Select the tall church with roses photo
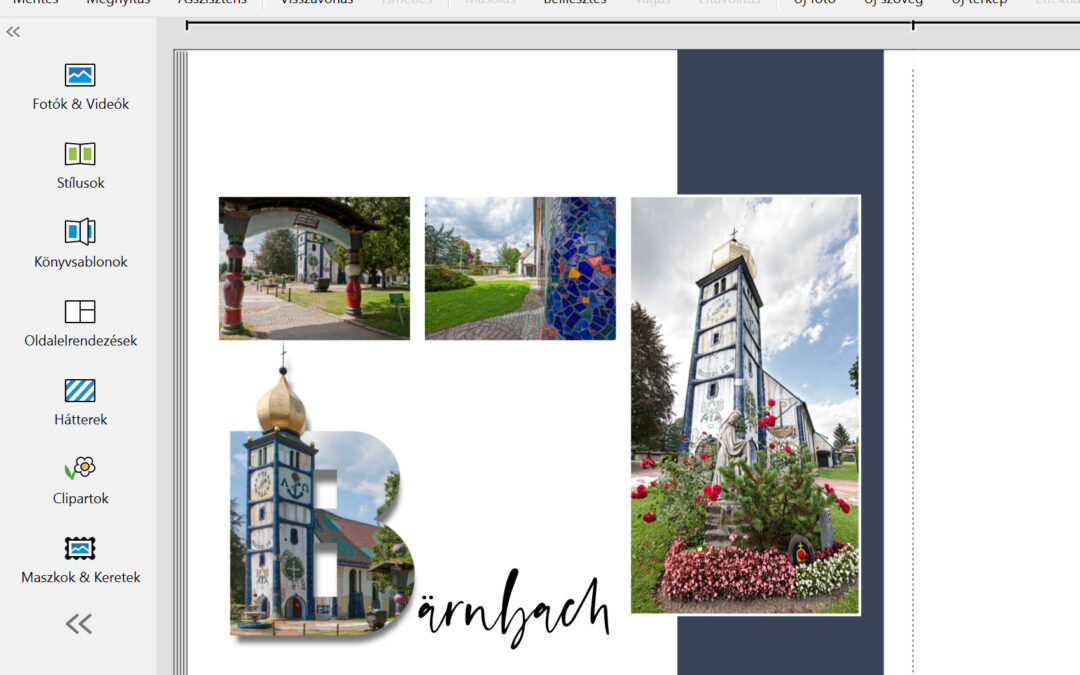Viewport: 1080px width, 675px height. pyautogui.click(x=745, y=405)
